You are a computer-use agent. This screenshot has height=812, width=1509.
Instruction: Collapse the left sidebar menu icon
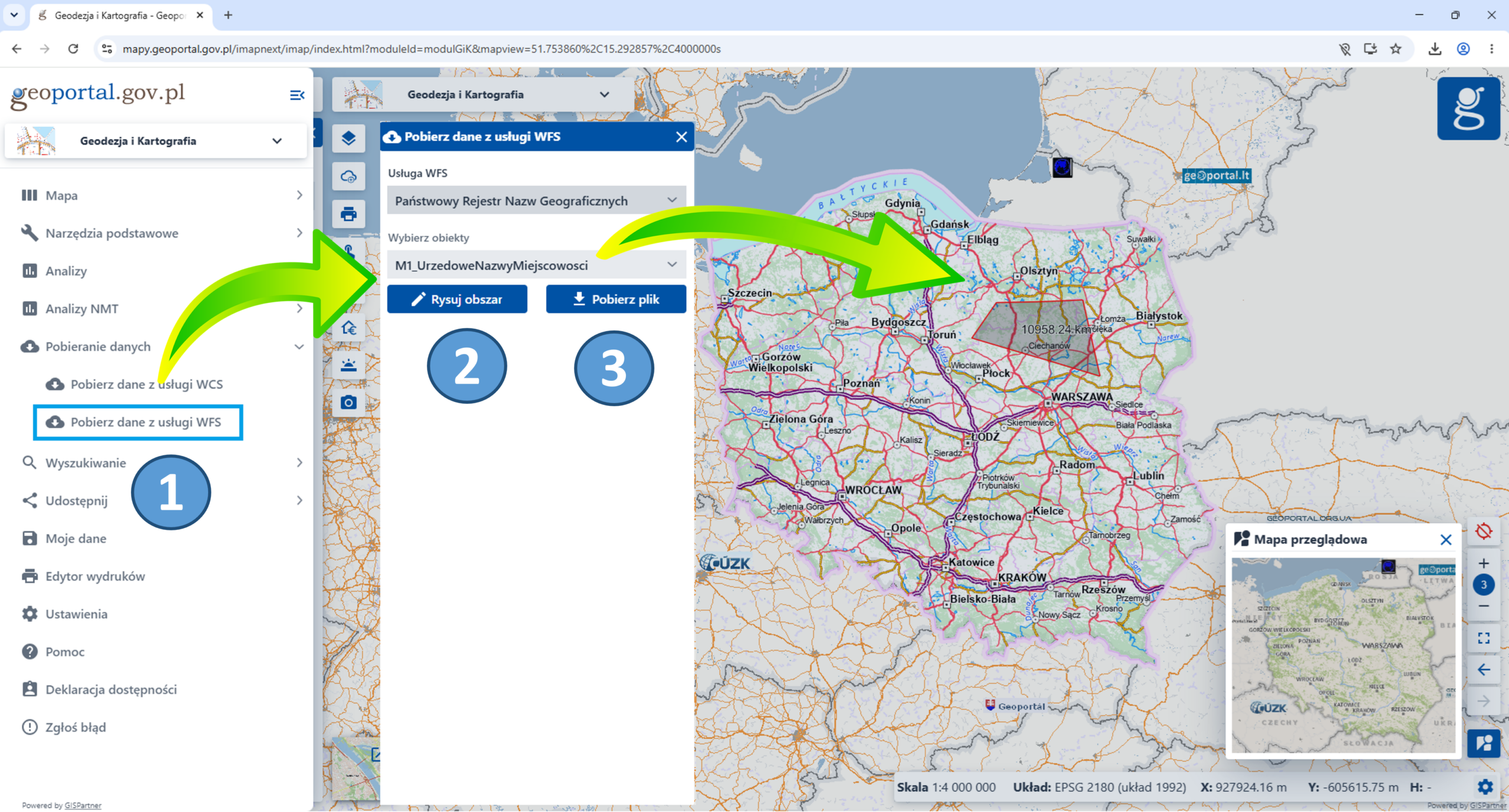(297, 95)
